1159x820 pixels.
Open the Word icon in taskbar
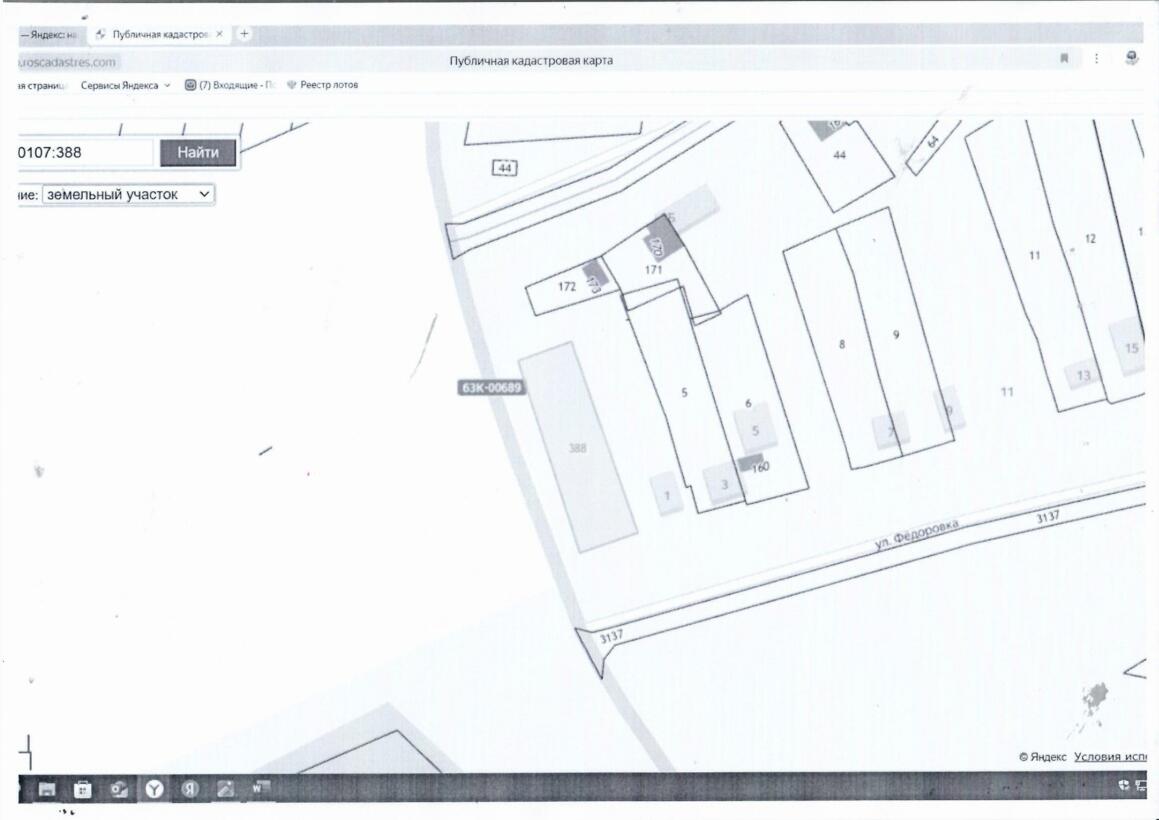[x=260, y=789]
